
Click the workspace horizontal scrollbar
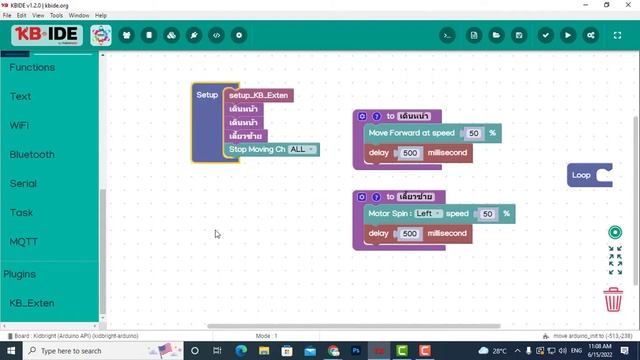(x=353, y=326)
